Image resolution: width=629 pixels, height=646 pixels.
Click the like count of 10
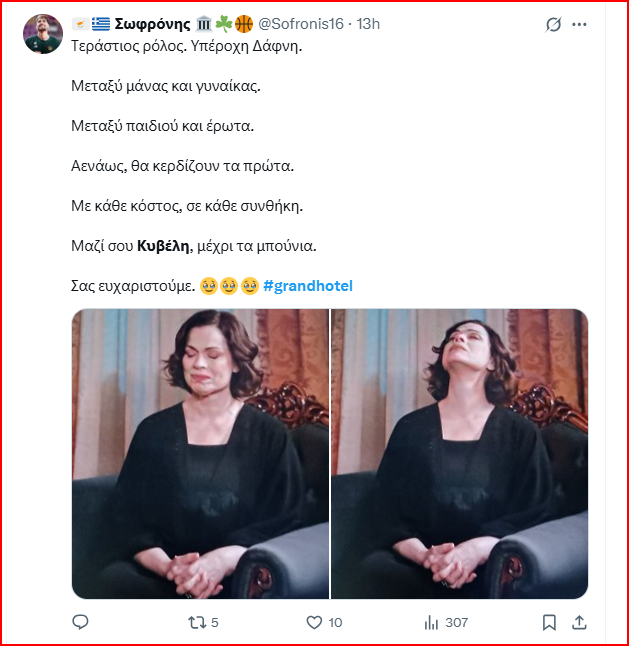click(x=335, y=623)
